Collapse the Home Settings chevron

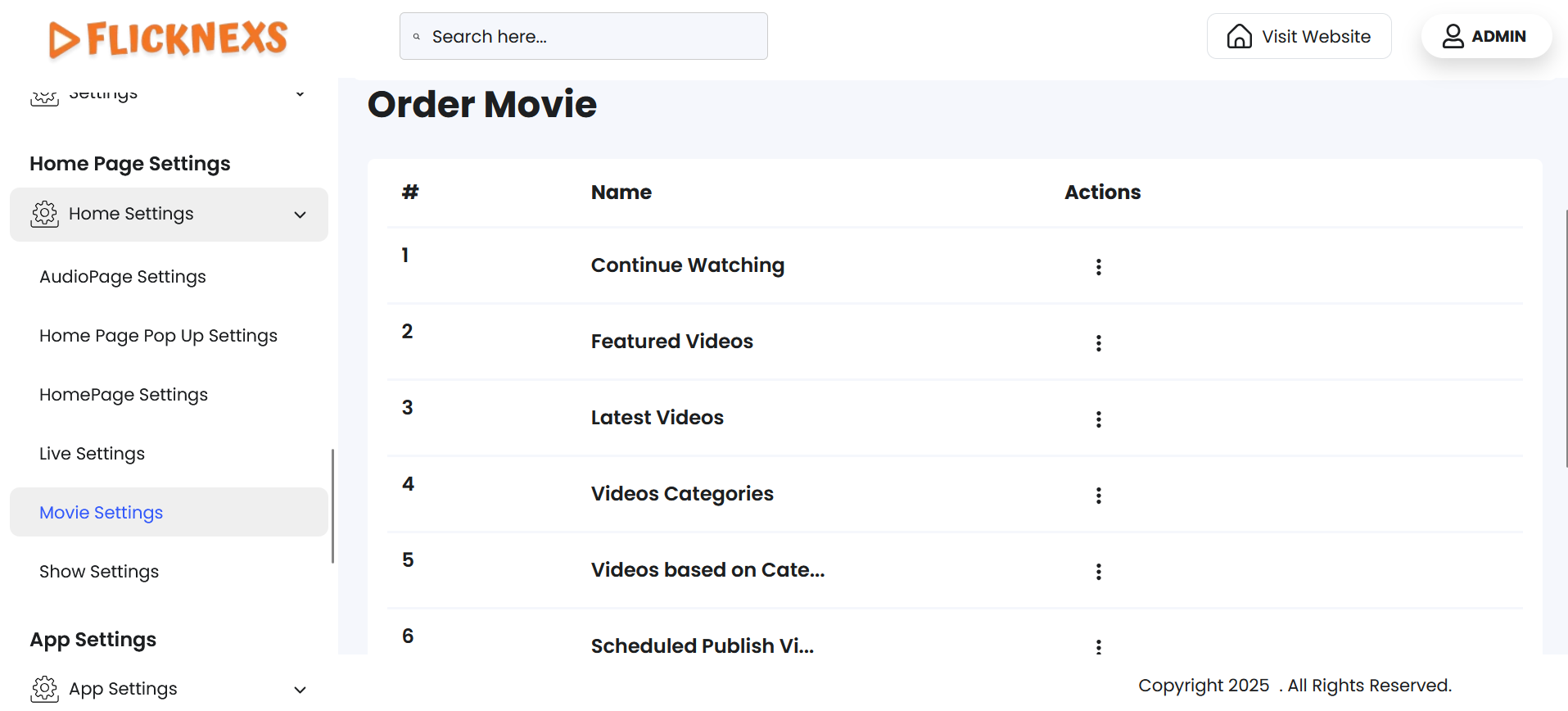click(300, 215)
